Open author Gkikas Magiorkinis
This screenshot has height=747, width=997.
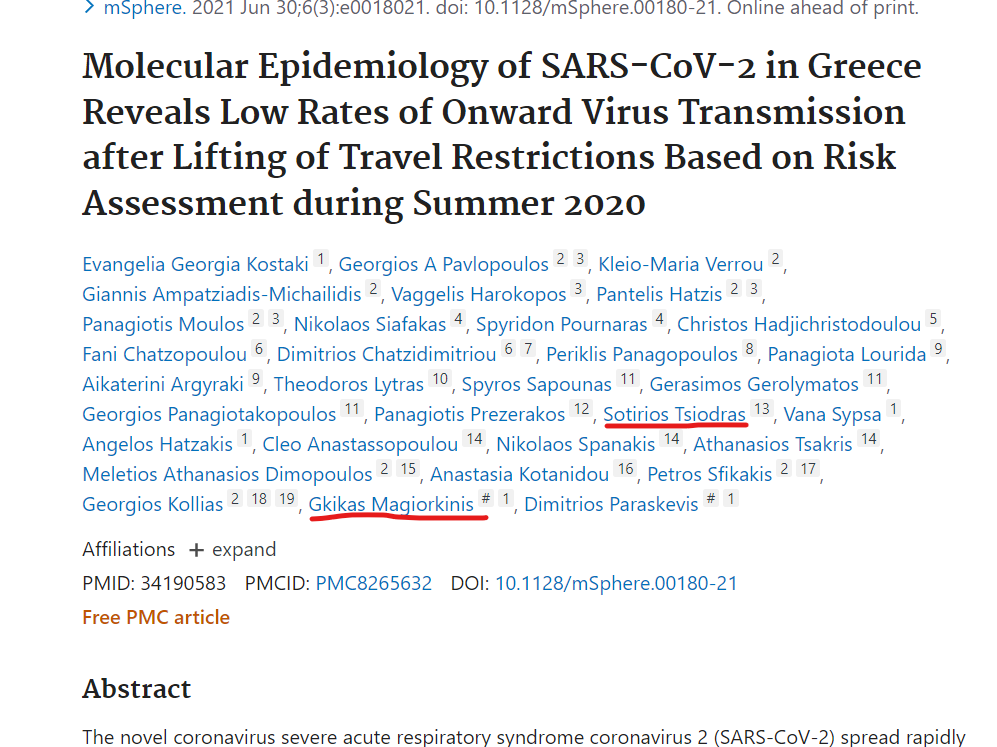(391, 504)
